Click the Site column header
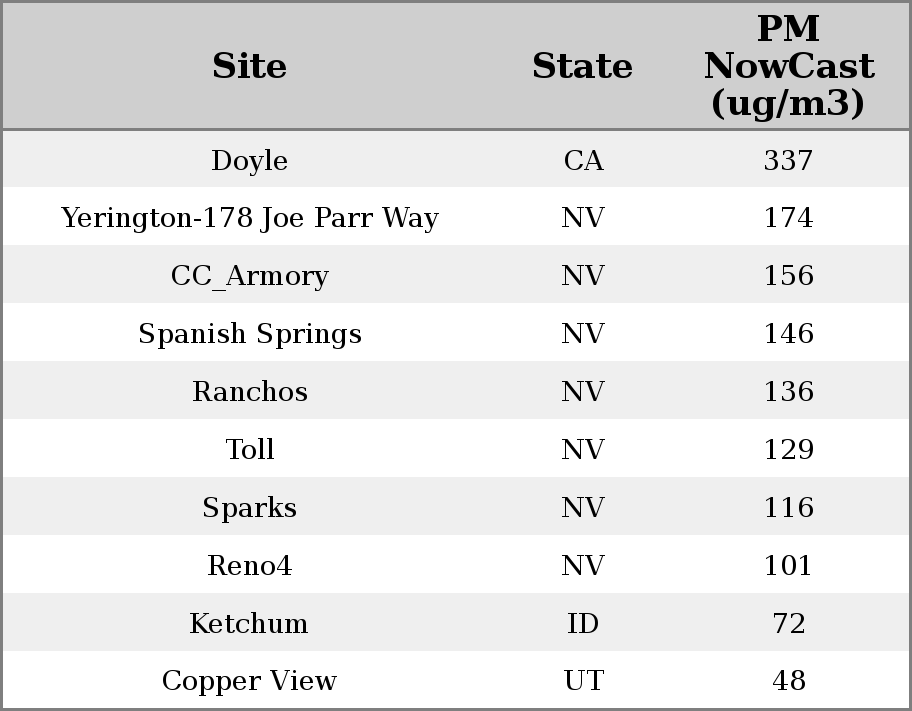Screen dimensions: 912x711 point(249,66)
